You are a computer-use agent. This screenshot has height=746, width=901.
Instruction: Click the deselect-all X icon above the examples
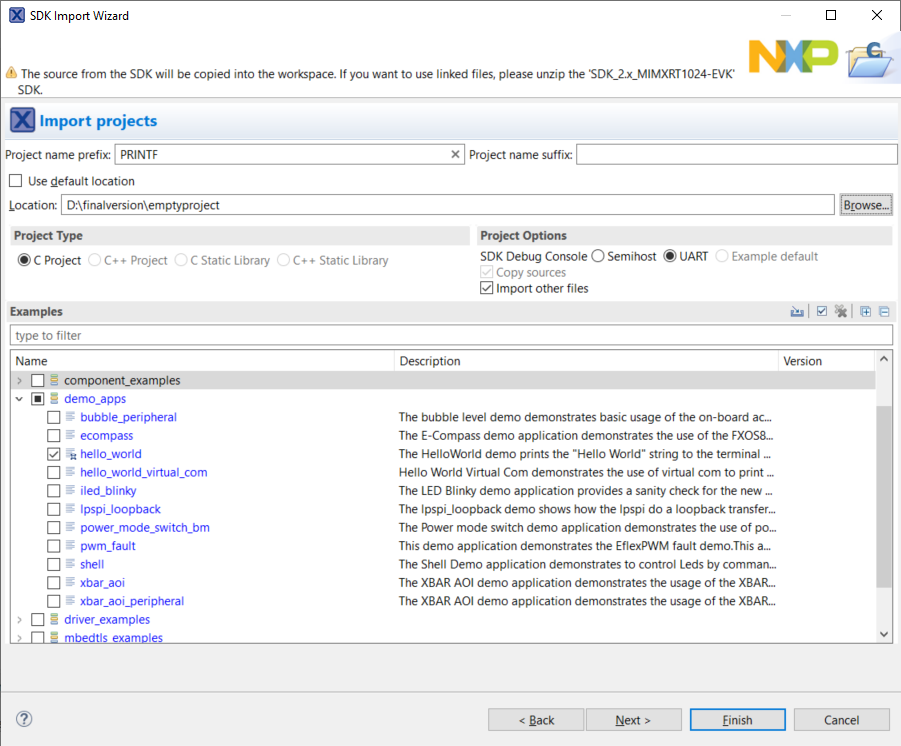point(841,311)
